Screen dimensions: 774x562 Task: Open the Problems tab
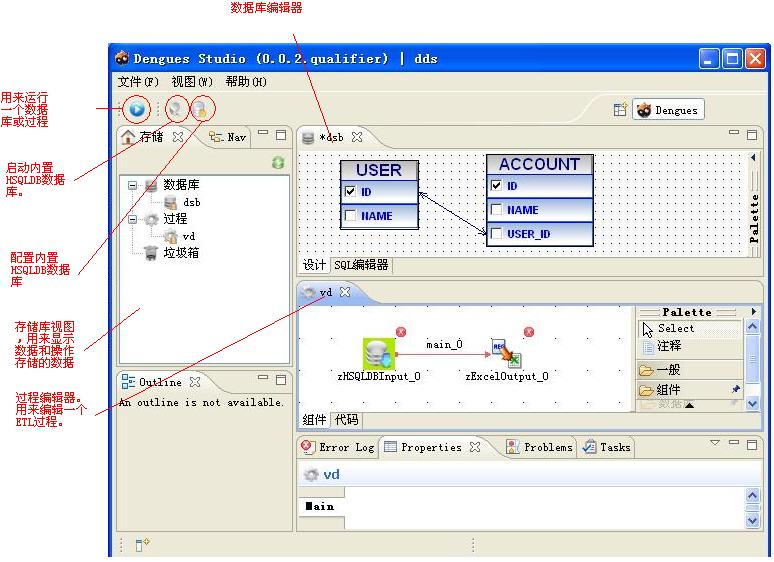coord(540,447)
